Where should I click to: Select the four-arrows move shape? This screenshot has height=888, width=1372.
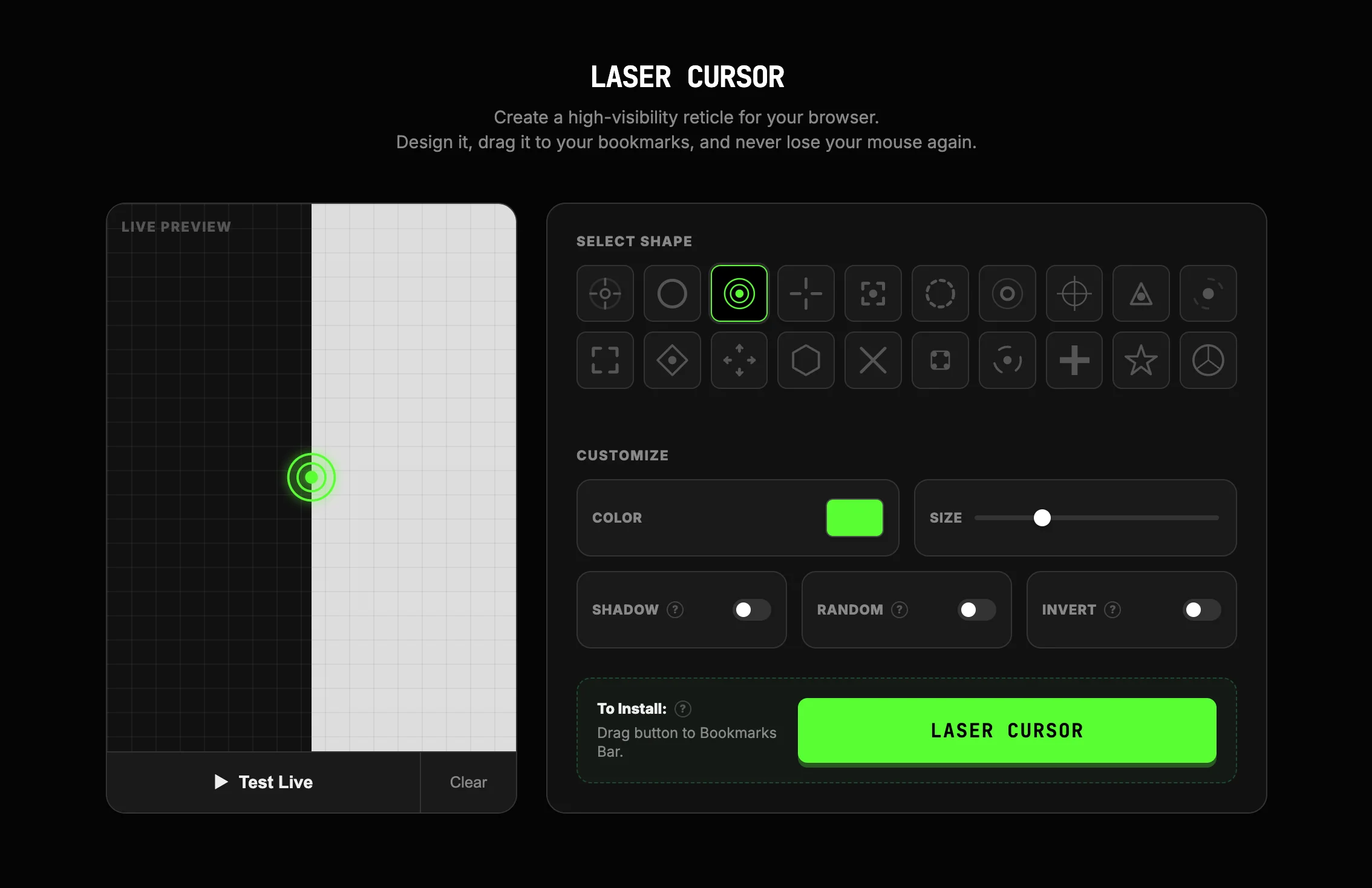point(739,361)
